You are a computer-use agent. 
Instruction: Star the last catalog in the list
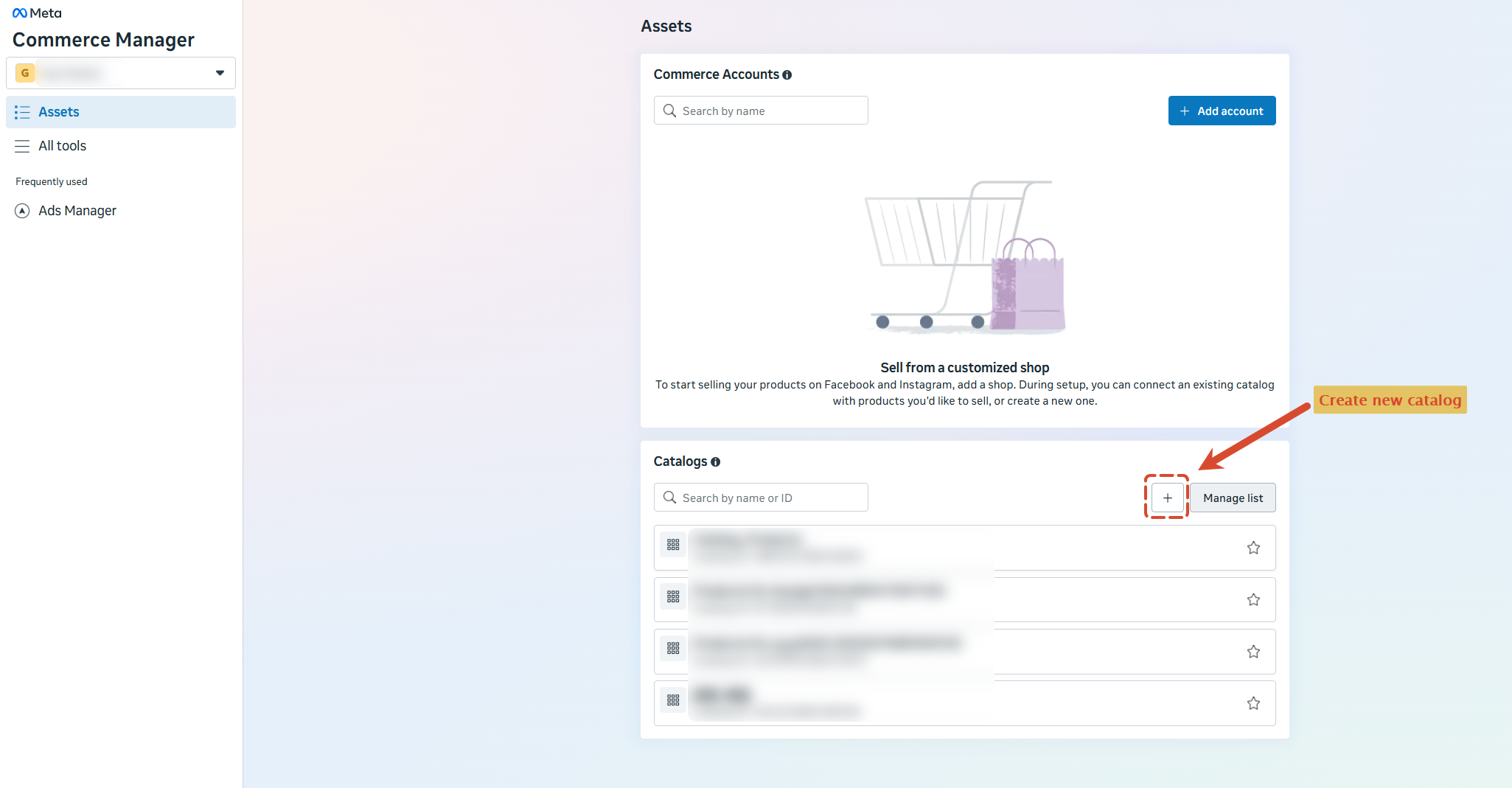pyautogui.click(x=1253, y=703)
